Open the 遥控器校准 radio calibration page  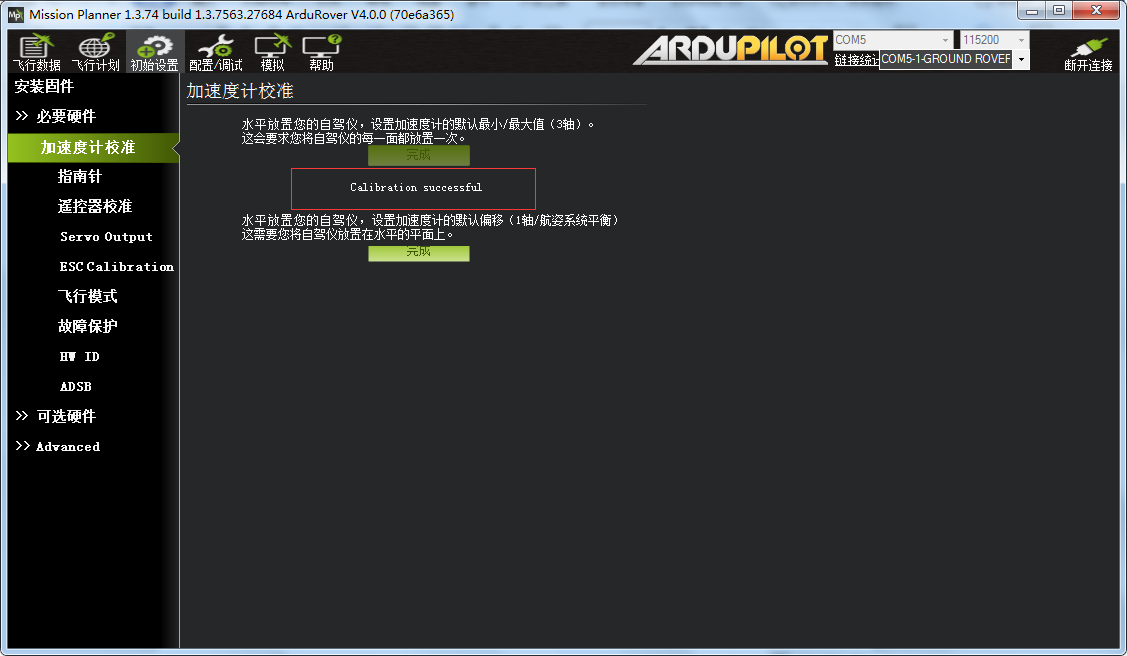[95, 207]
